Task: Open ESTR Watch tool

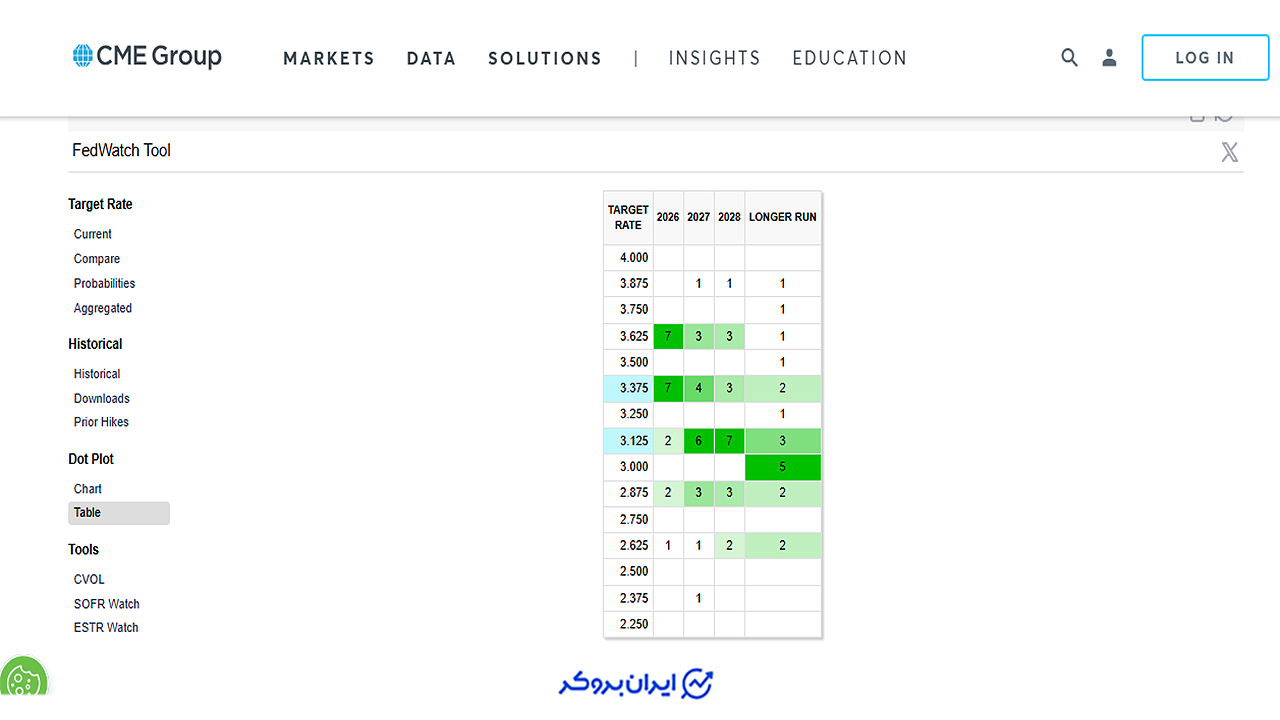Action: [106, 628]
